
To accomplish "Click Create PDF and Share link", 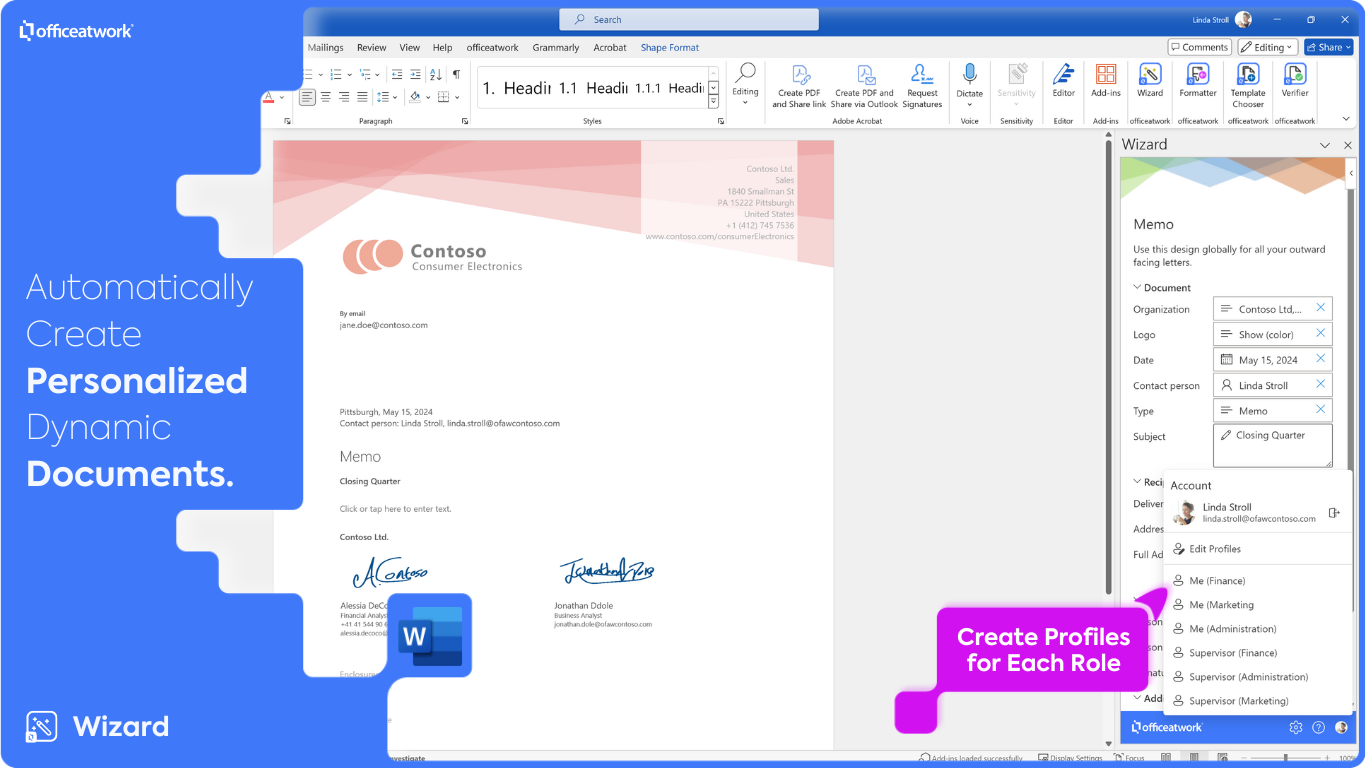I will coord(799,85).
